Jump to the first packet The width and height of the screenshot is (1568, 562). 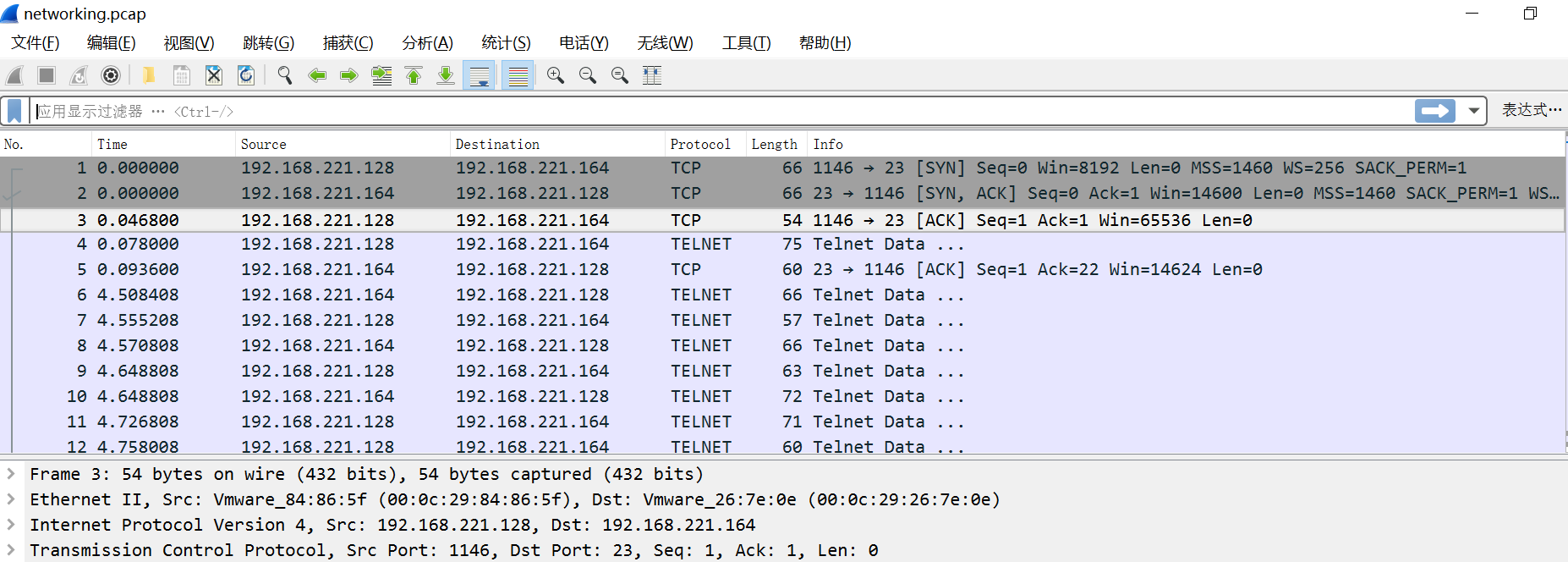pyautogui.click(x=414, y=76)
